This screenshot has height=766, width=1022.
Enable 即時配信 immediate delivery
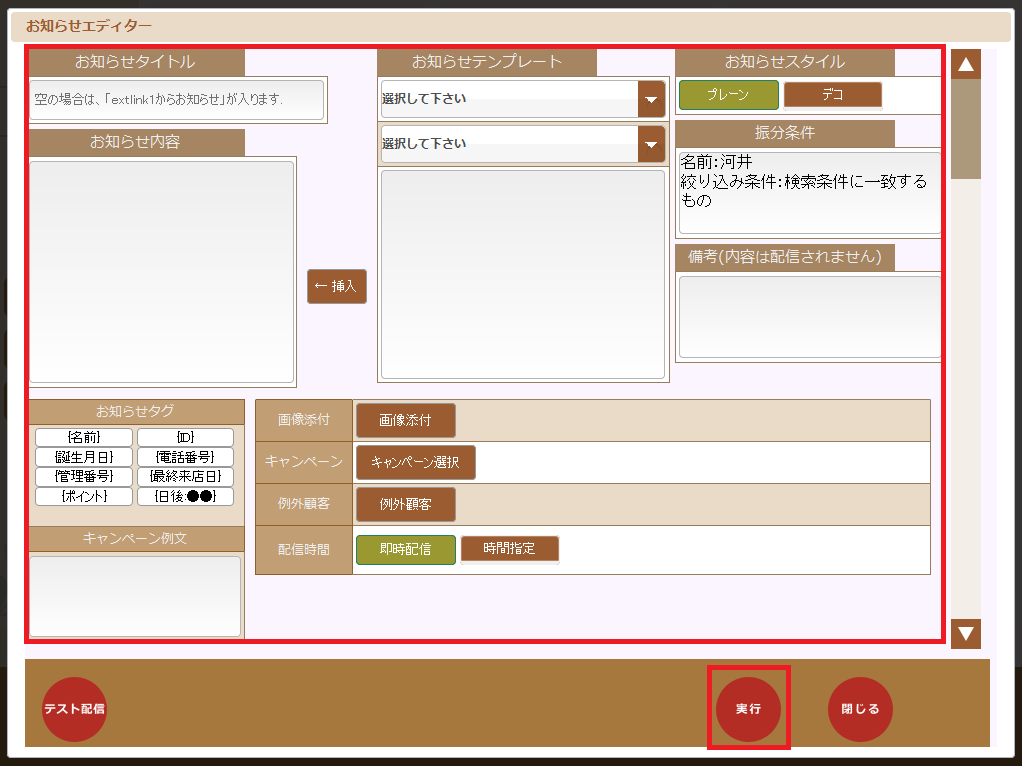(405, 549)
